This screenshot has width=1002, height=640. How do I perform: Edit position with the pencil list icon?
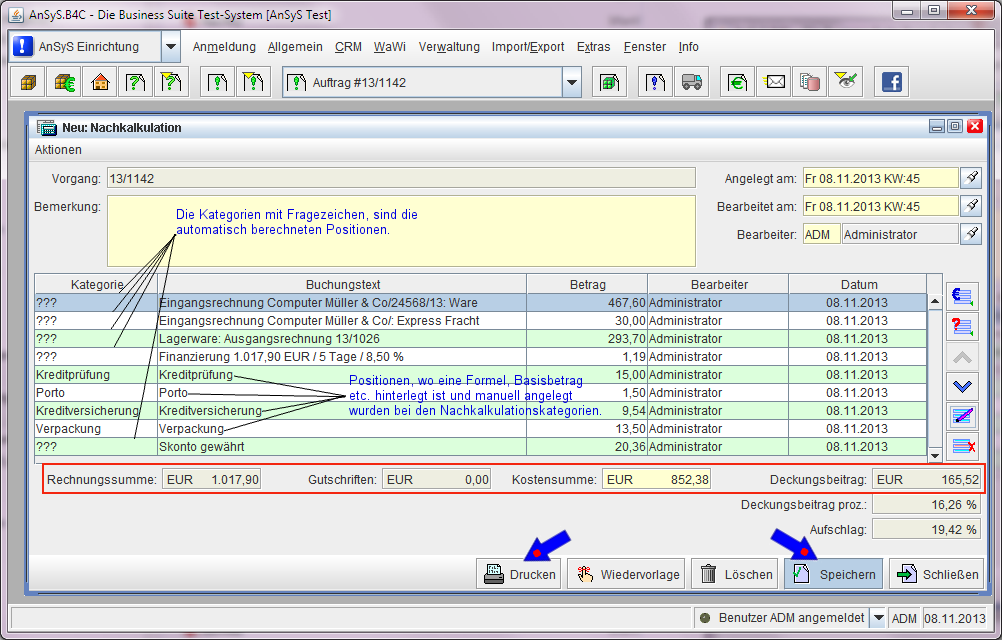click(x=964, y=416)
